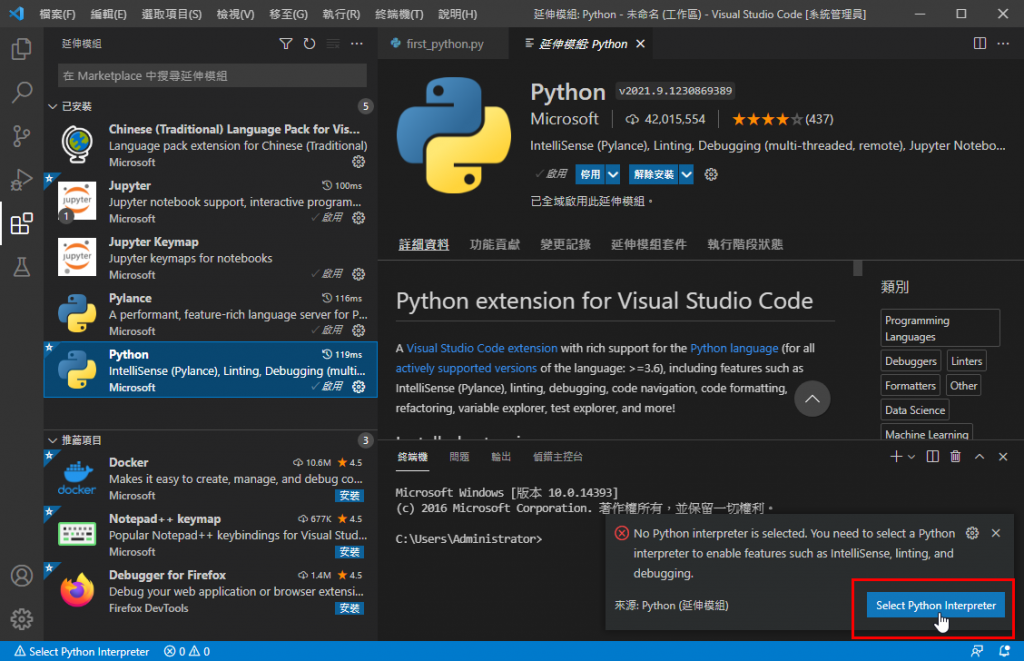Filter extensions with funnel icon
Viewport: 1024px width, 661px height.
285,44
